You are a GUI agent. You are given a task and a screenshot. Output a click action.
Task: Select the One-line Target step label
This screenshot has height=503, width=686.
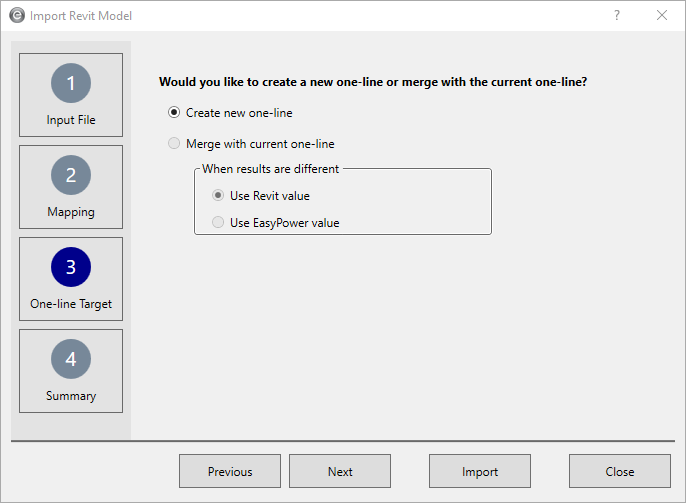tap(71, 304)
